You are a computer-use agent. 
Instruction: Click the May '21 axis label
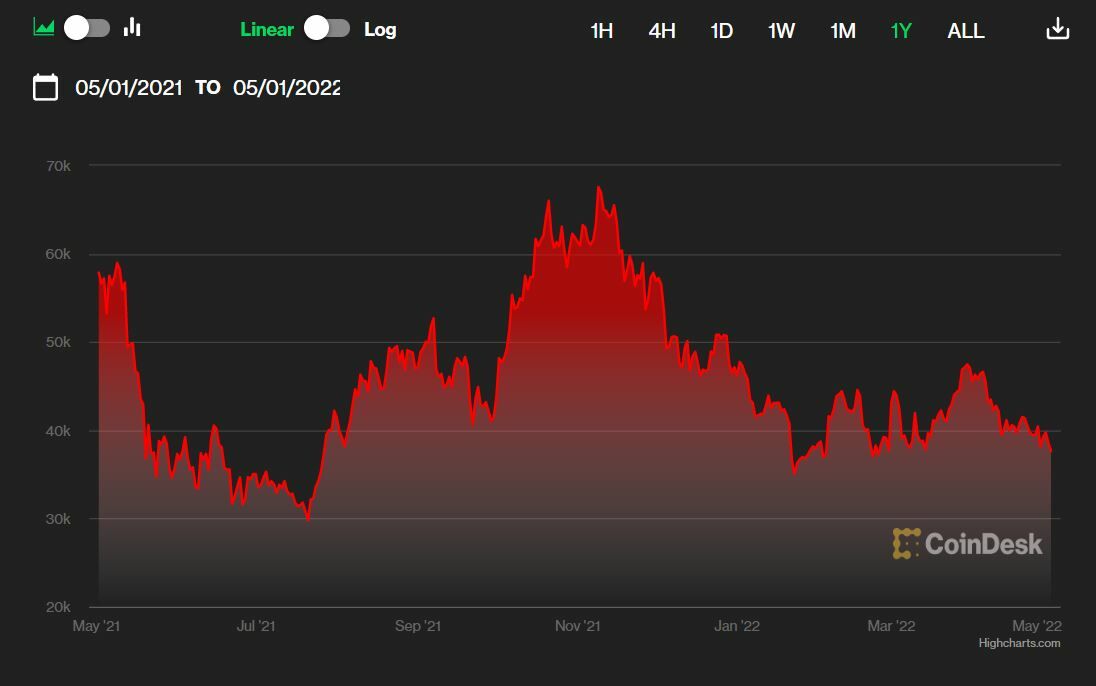(x=96, y=626)
